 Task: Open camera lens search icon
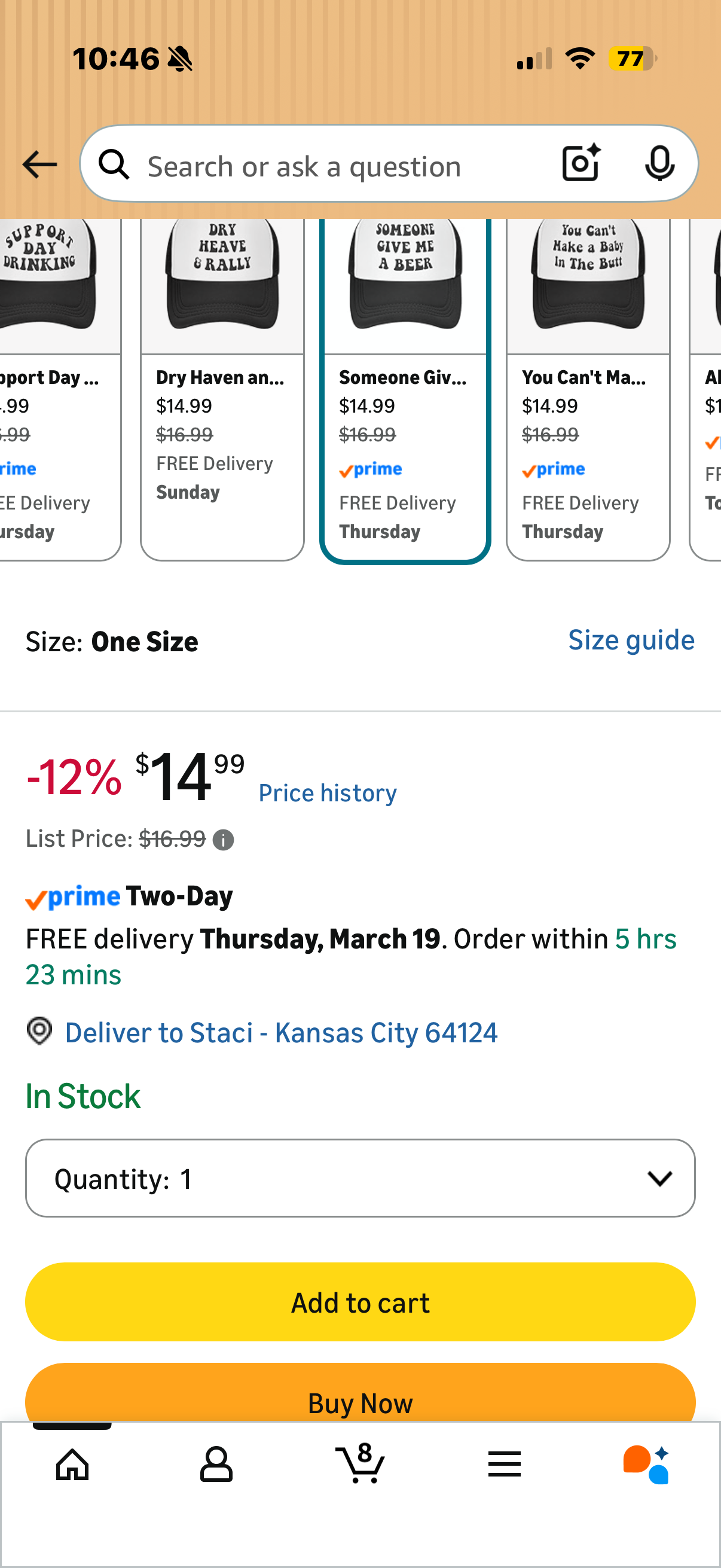coord(581,164)
